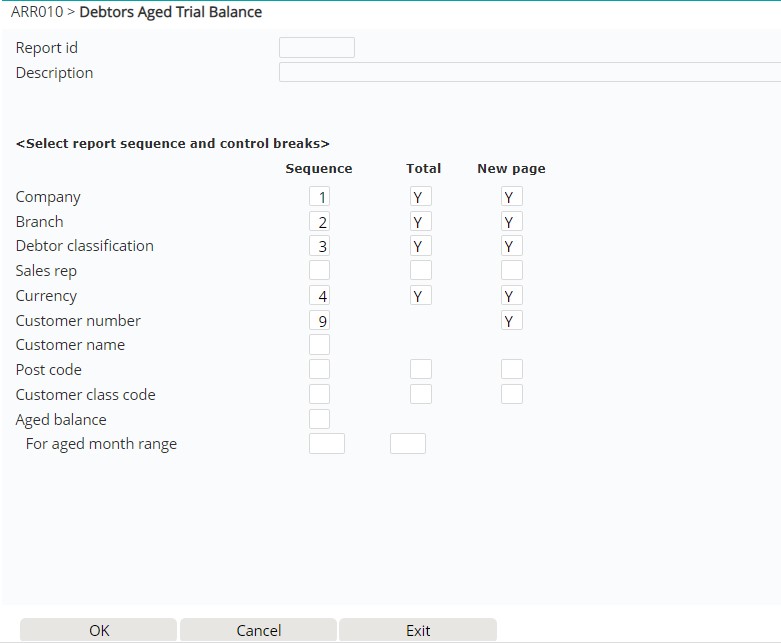Select the Branch Total field

[420, 222]
